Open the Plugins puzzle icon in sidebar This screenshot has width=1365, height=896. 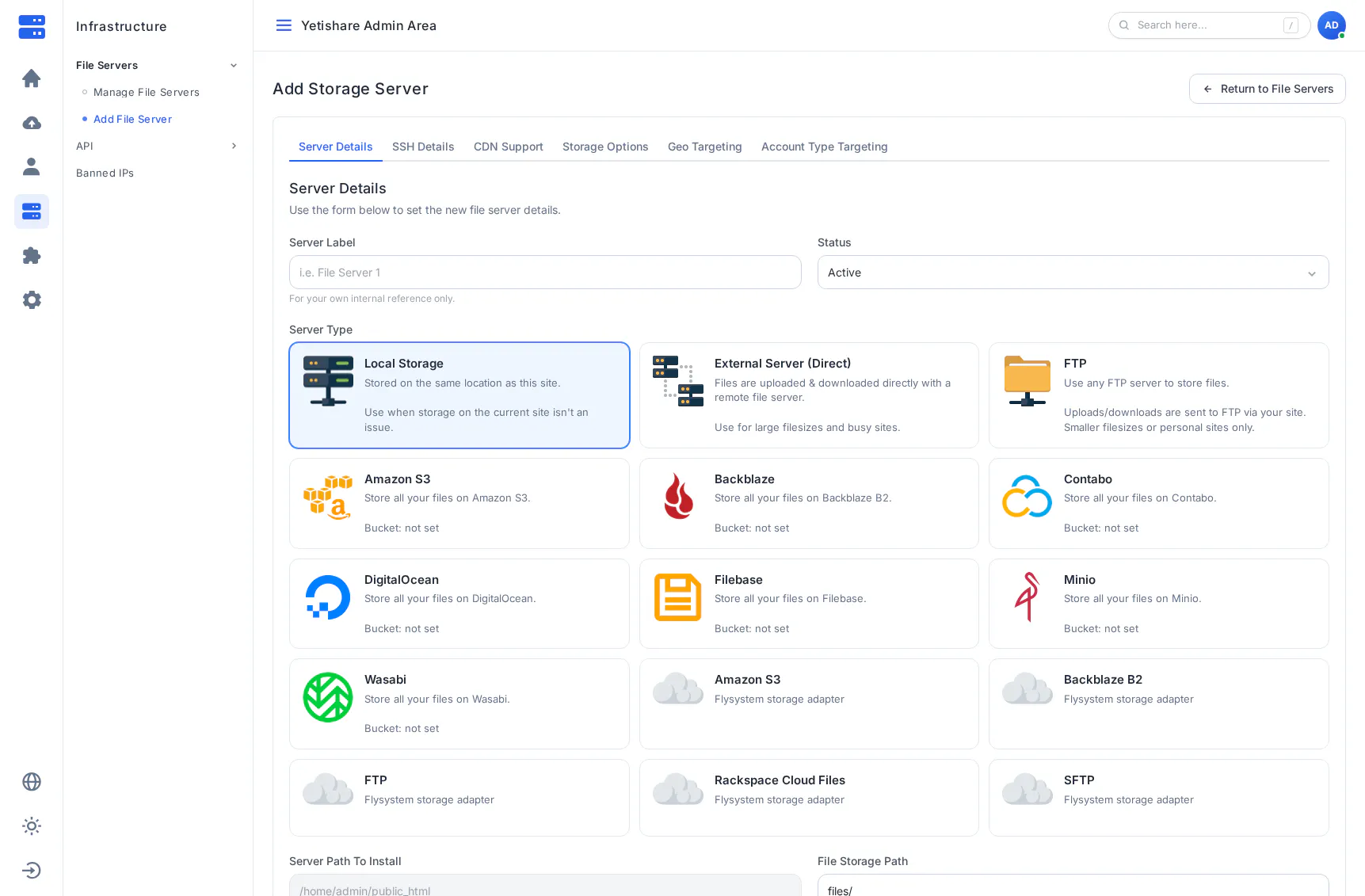[32, 256]
